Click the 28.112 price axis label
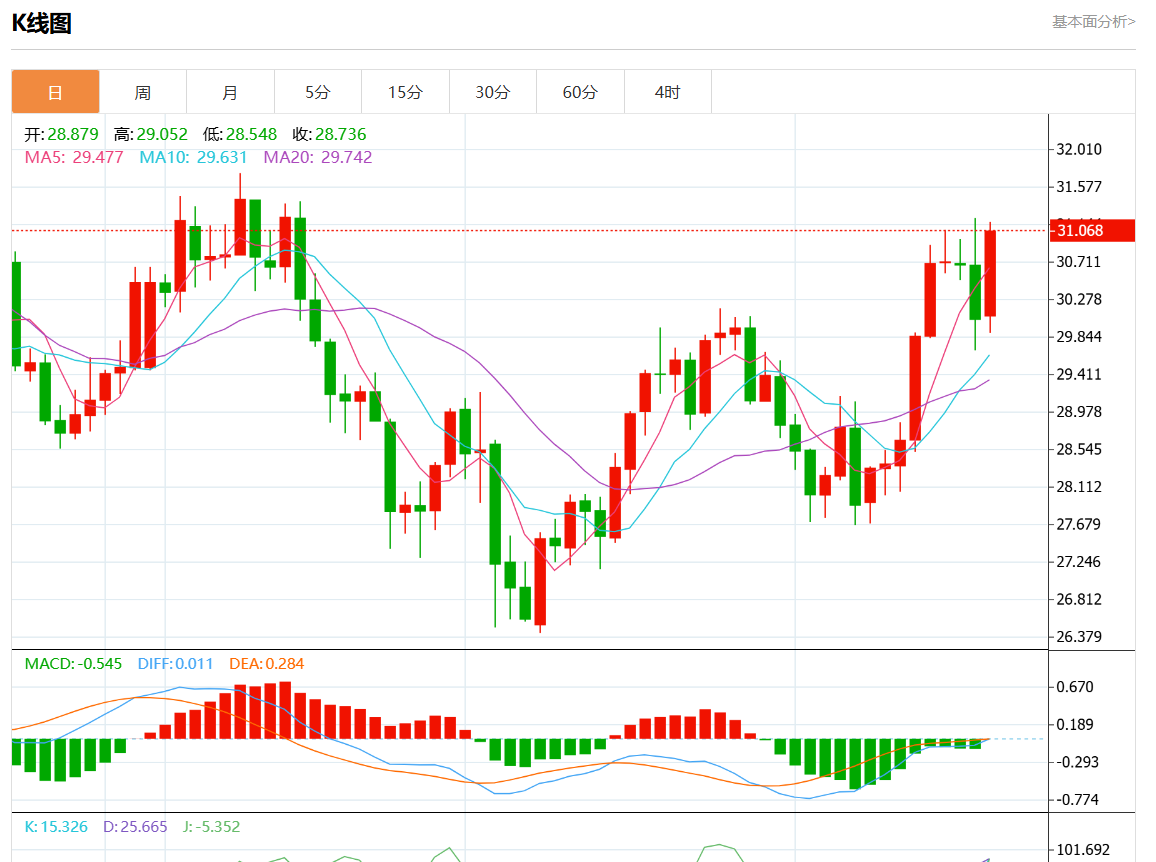Screen dimensions: 1156x862 pos(1079,487)
